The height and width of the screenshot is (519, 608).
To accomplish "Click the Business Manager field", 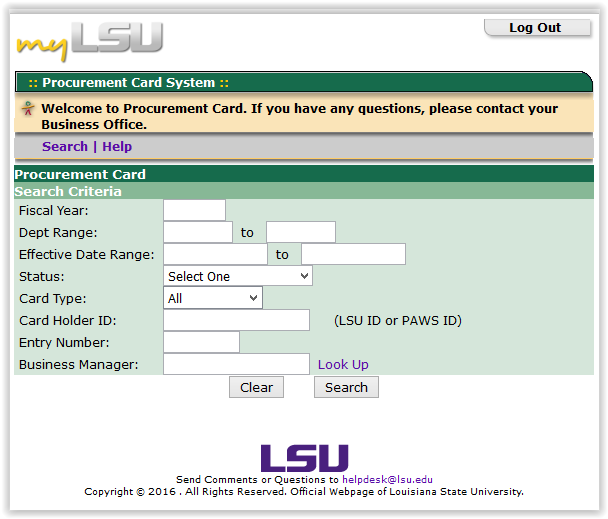I will (x=237, y=364).
